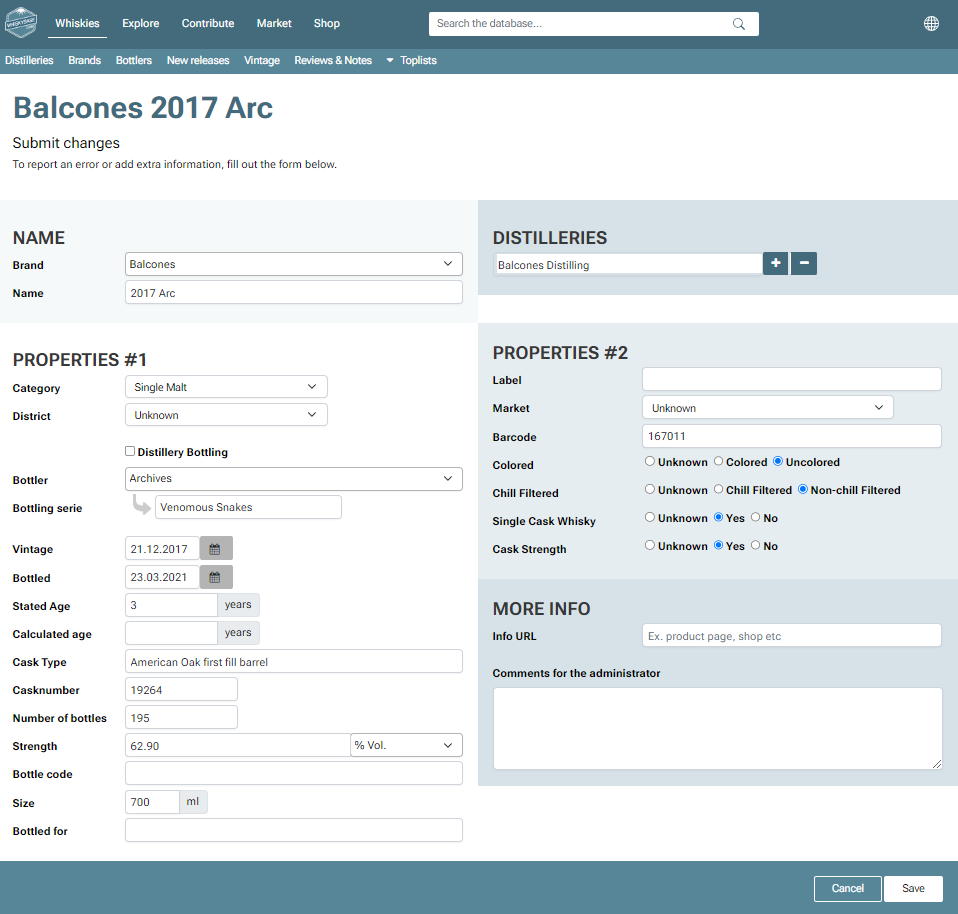Add a distillery with plus button
958x914 pixels.
[x=775, y=263]
